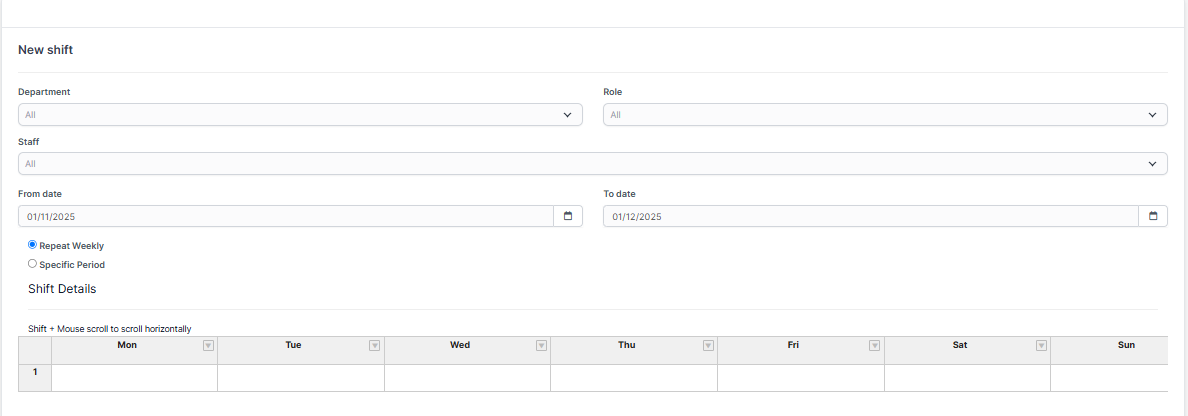Open the To date calendar picker icon
The image size is (1188, 416).
pyautogui.click(x=1152, y=216)
